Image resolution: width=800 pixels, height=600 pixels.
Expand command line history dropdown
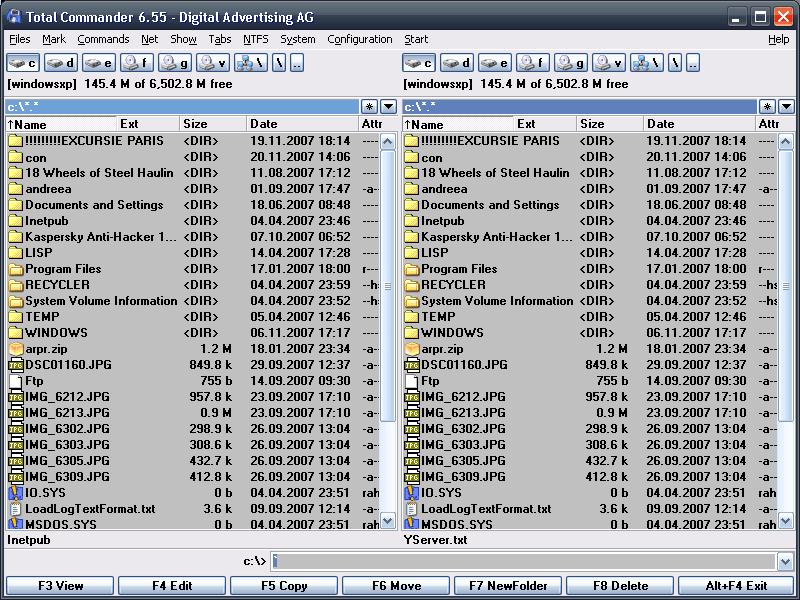tap(785, 562)
